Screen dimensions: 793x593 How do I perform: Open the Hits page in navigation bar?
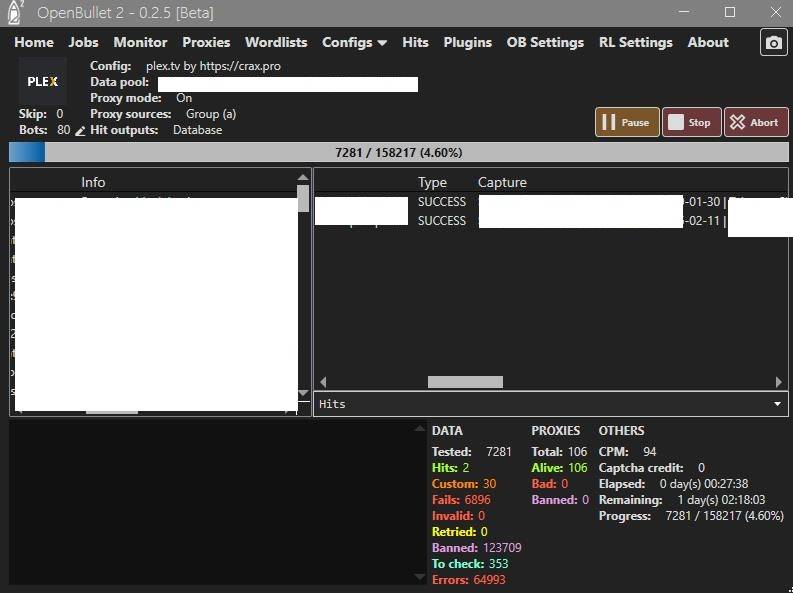point(415,42)
